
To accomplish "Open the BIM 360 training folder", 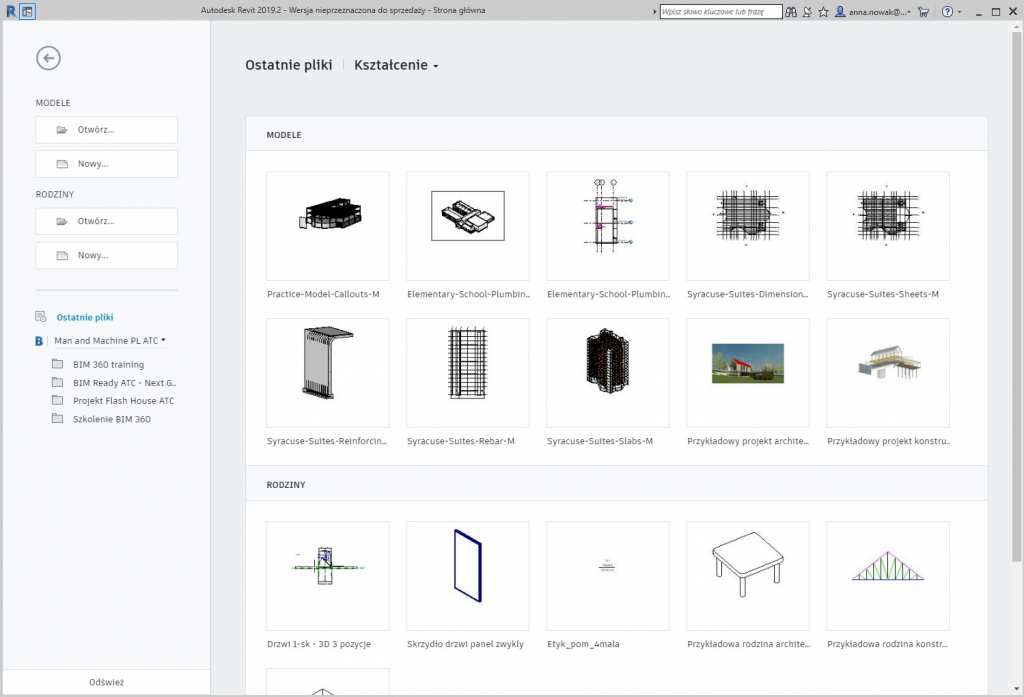I will coord(108,365).
